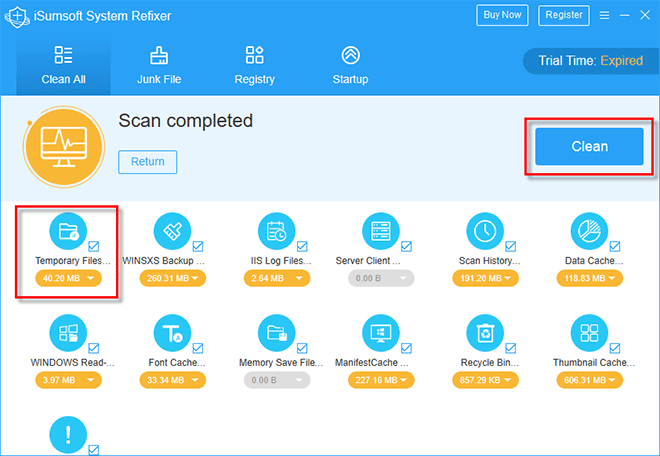The width and height of the screenshot is (660, 456).
Task: Switch to the Startup tab
Action: 351,66
